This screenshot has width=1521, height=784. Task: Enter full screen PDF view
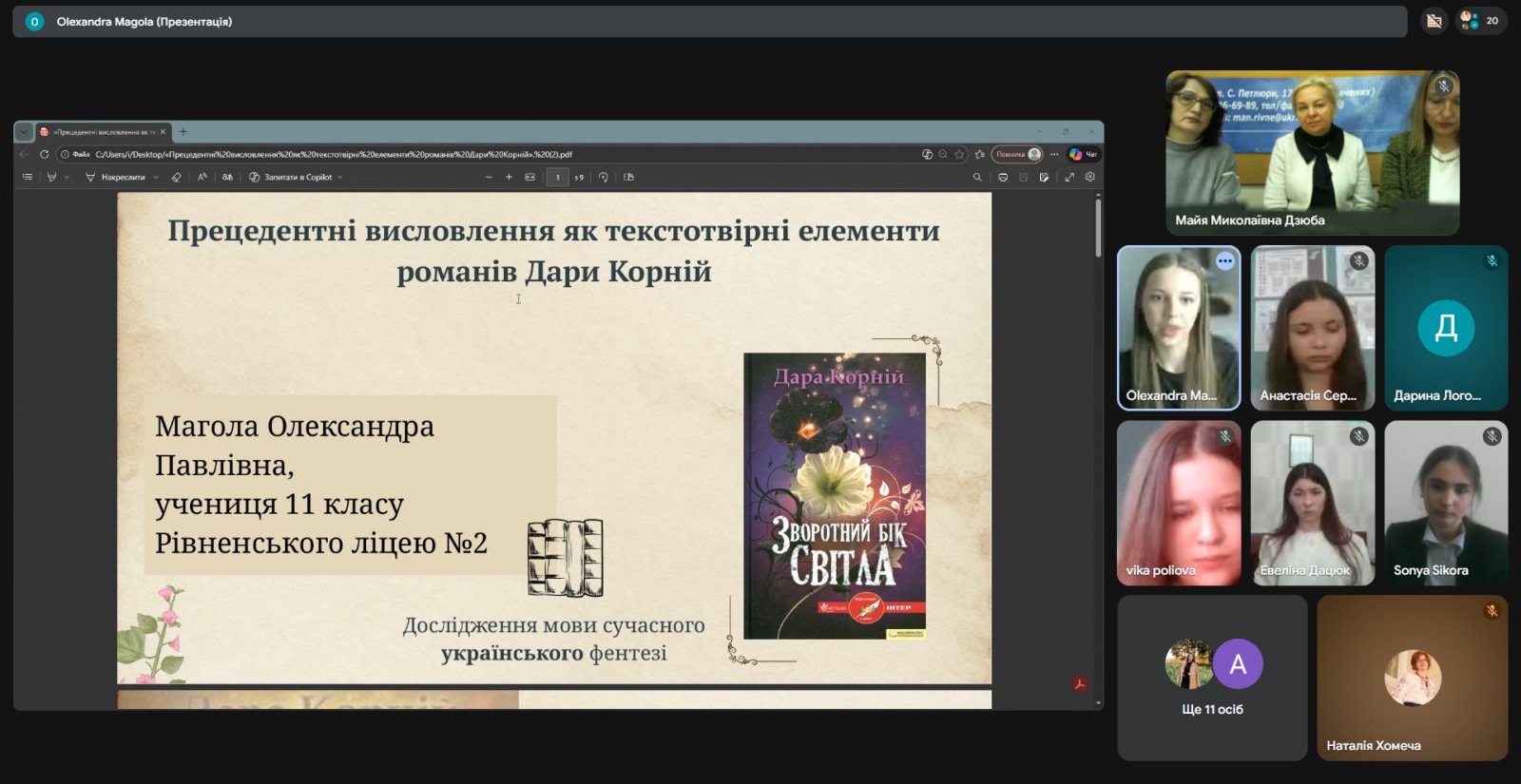click(x=1069, y=177)
